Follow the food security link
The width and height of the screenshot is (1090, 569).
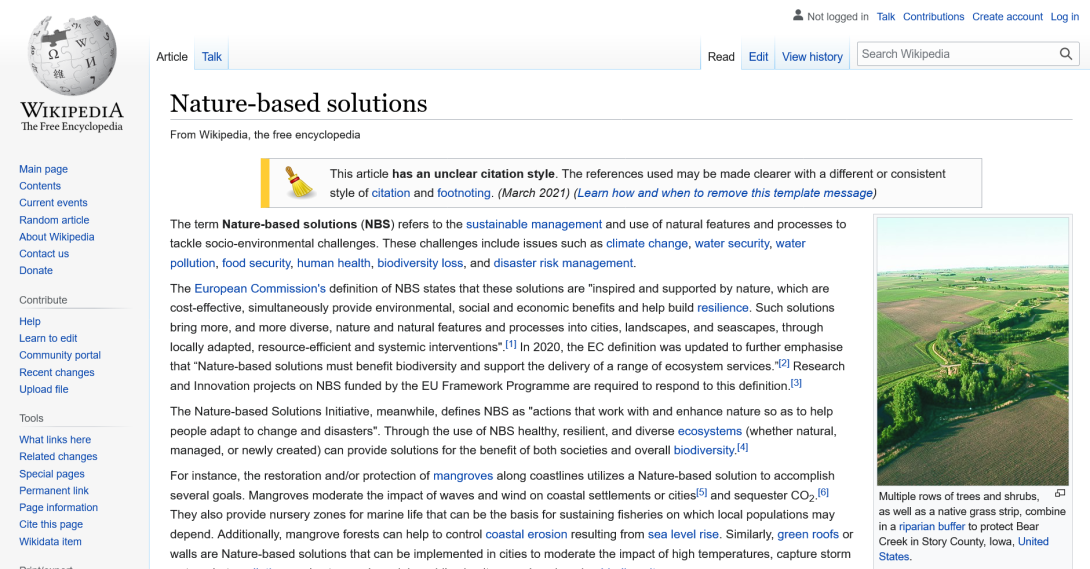[256, 263]
